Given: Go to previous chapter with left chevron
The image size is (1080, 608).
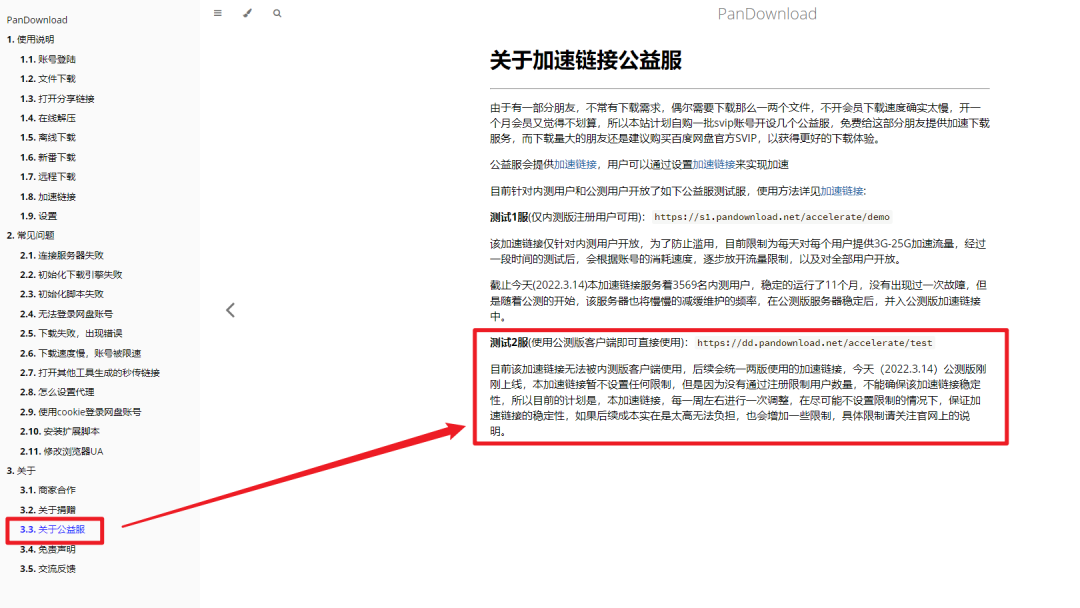Looking at the screenshot, I should coord(231,311).
